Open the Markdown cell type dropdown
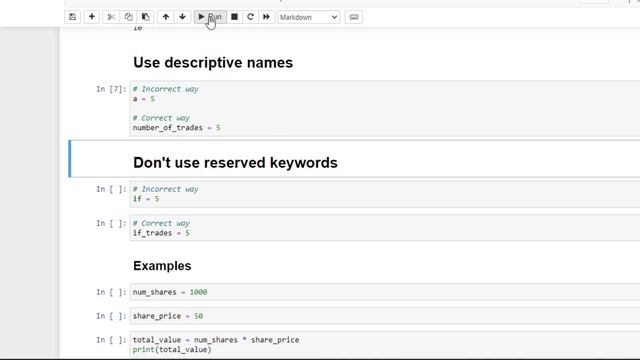640x360 pixels. tap(309, 17)
